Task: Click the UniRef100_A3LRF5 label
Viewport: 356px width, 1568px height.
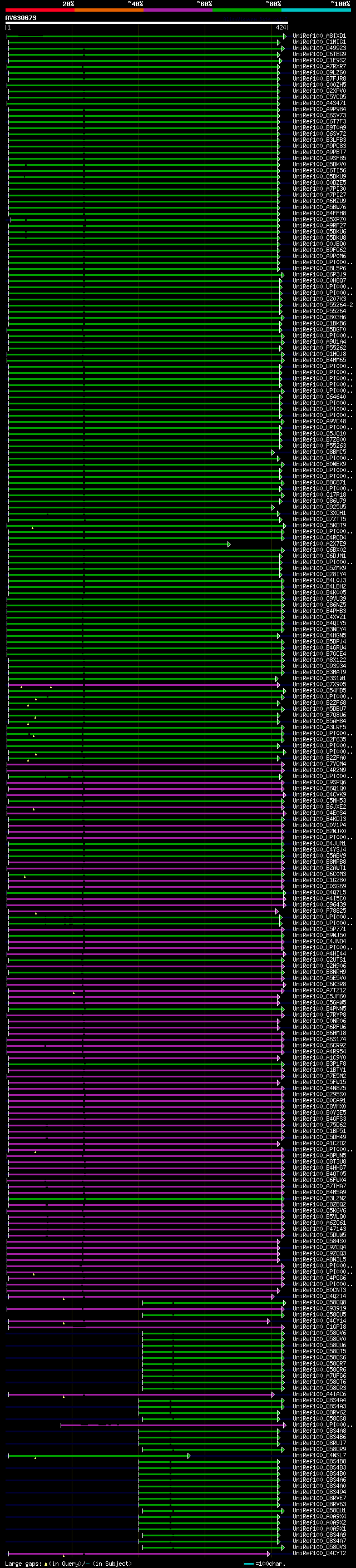Action: 319,727
